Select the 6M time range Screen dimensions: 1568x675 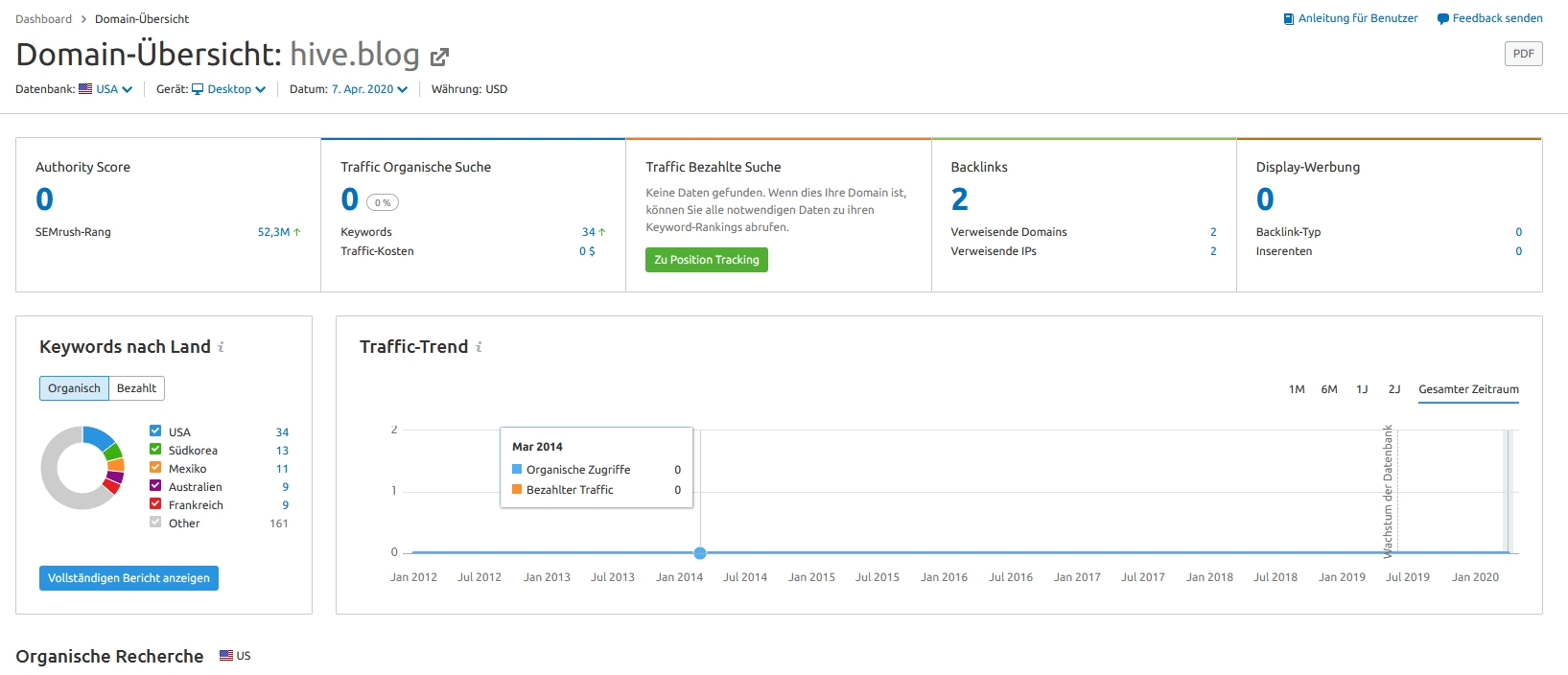(x=1329, y=389)
